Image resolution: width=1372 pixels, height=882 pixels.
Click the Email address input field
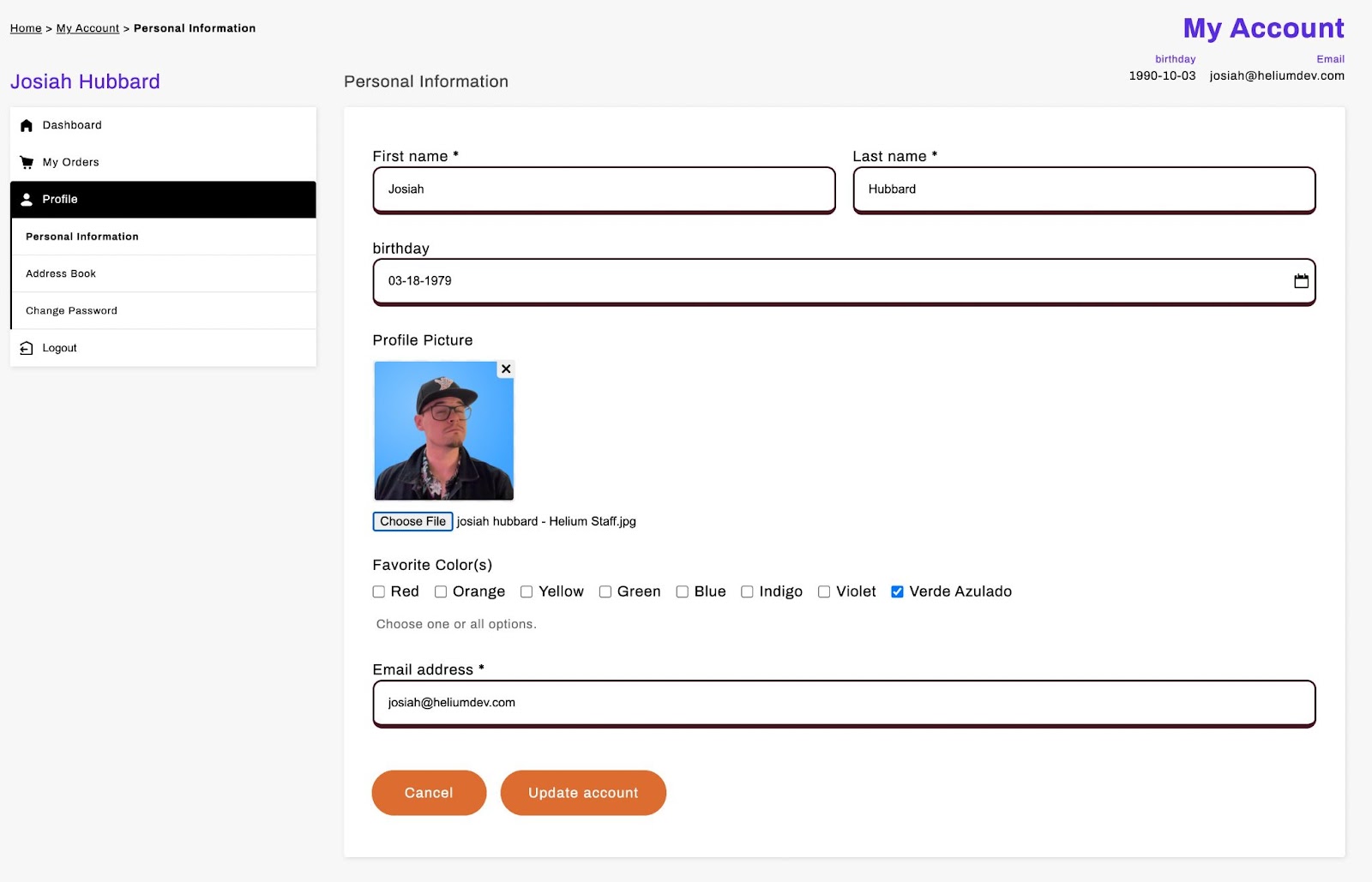(x=844, y=703)
